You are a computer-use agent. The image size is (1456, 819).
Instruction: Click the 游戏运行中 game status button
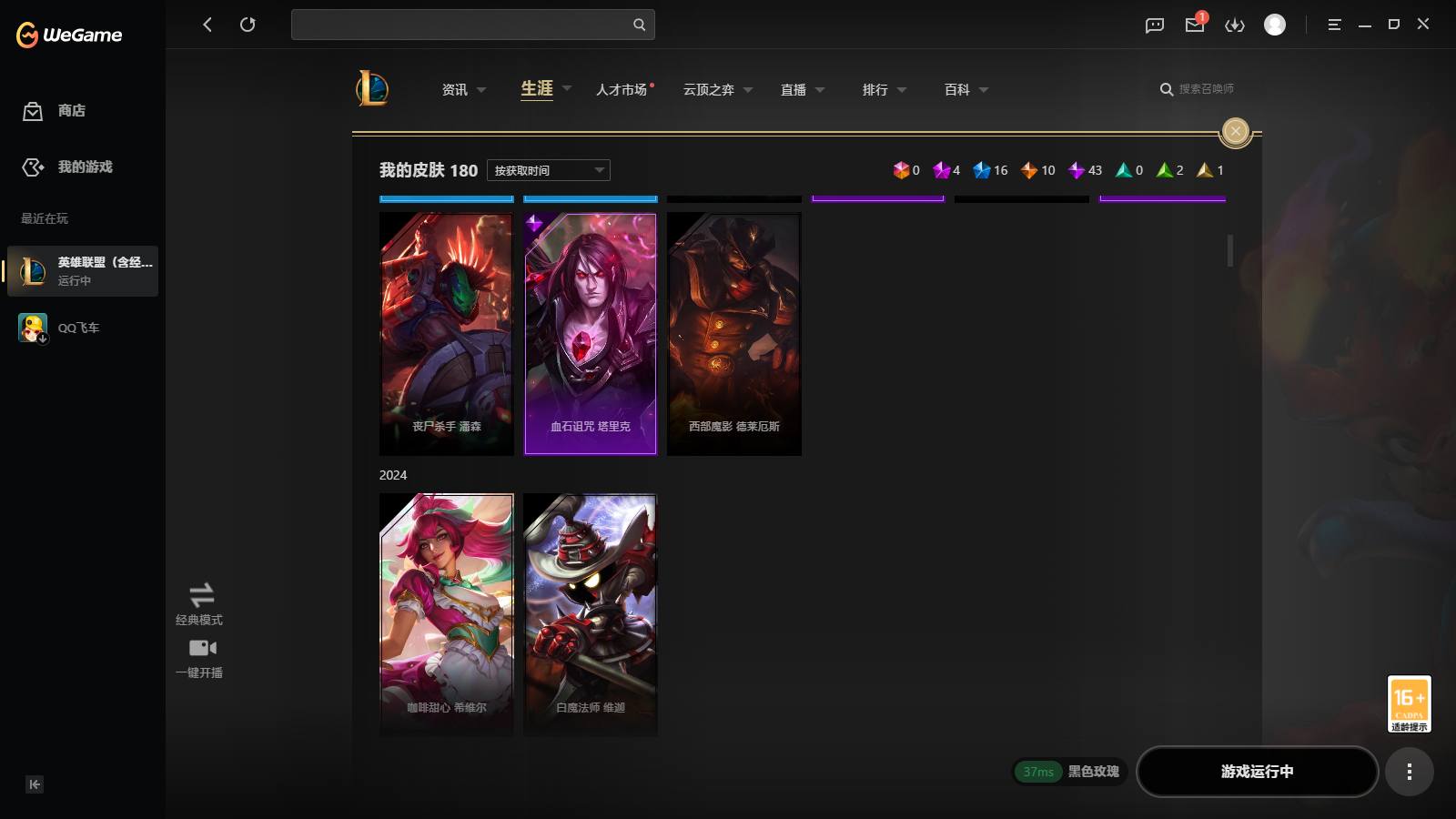point(1258,772)
